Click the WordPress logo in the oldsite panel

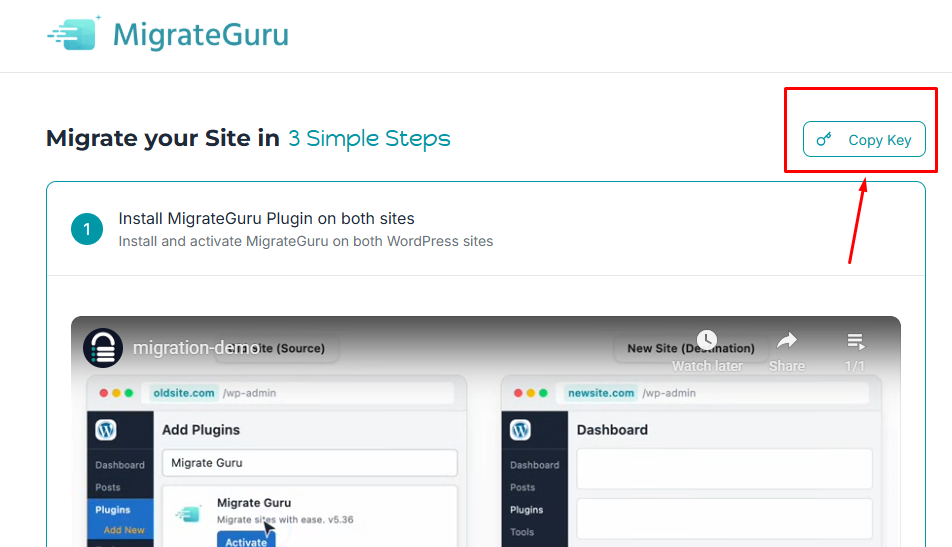point(106,430)
